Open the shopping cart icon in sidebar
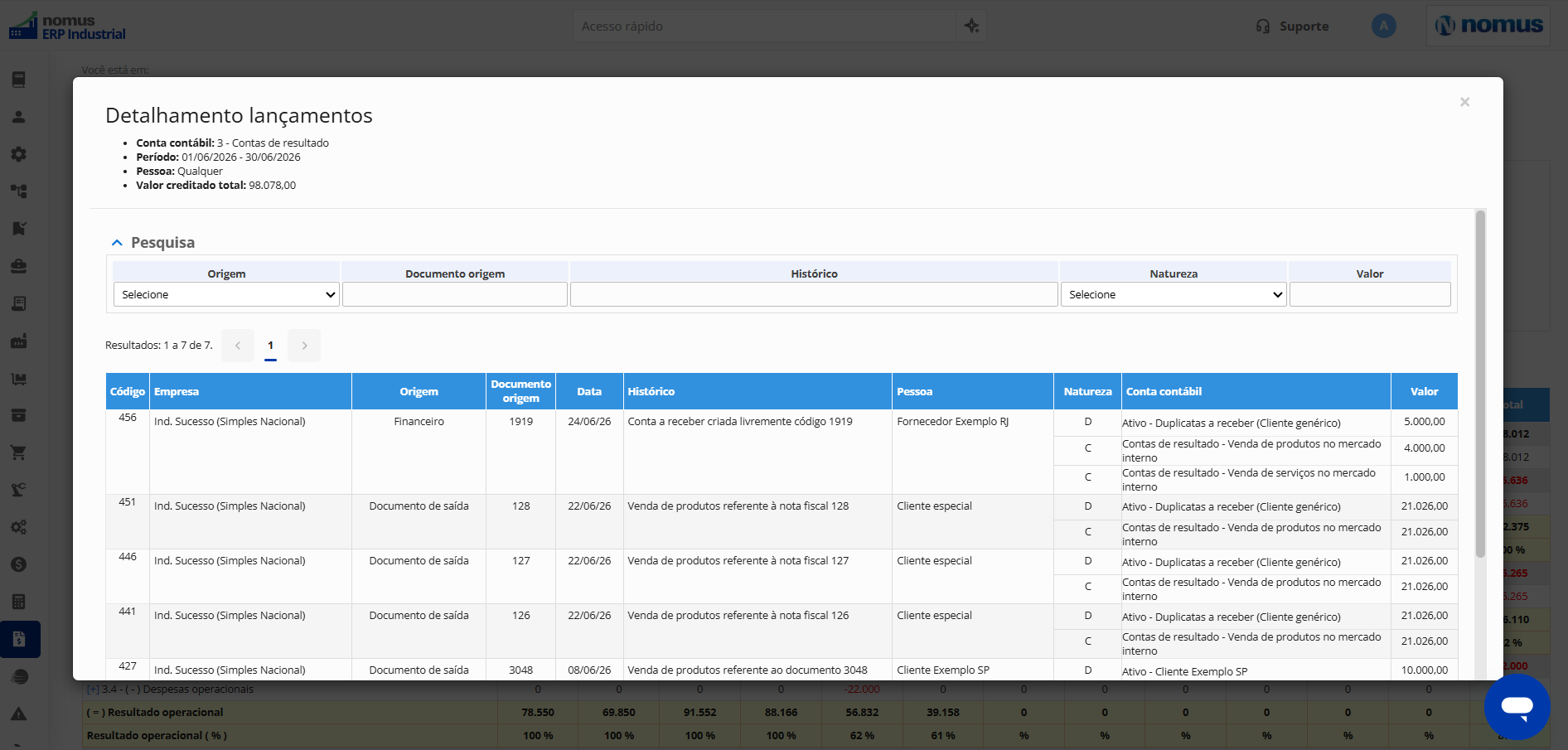The height and width of the screenshot is (750, 1568). click(x=19, y=452)
